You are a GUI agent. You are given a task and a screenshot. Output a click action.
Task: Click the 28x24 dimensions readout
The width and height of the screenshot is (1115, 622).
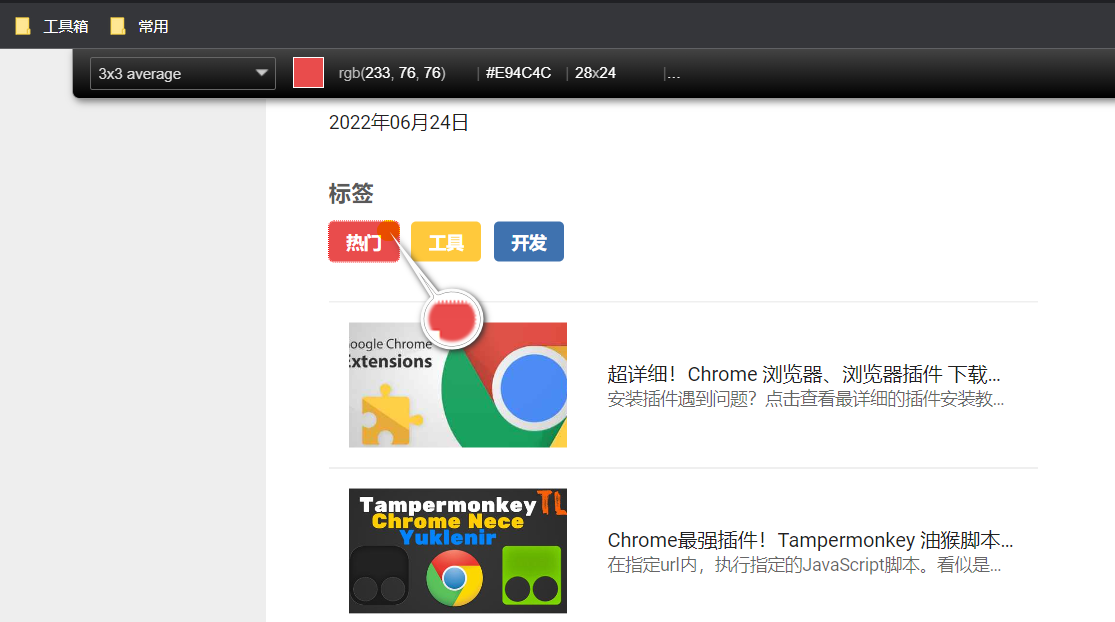(595, 73)
